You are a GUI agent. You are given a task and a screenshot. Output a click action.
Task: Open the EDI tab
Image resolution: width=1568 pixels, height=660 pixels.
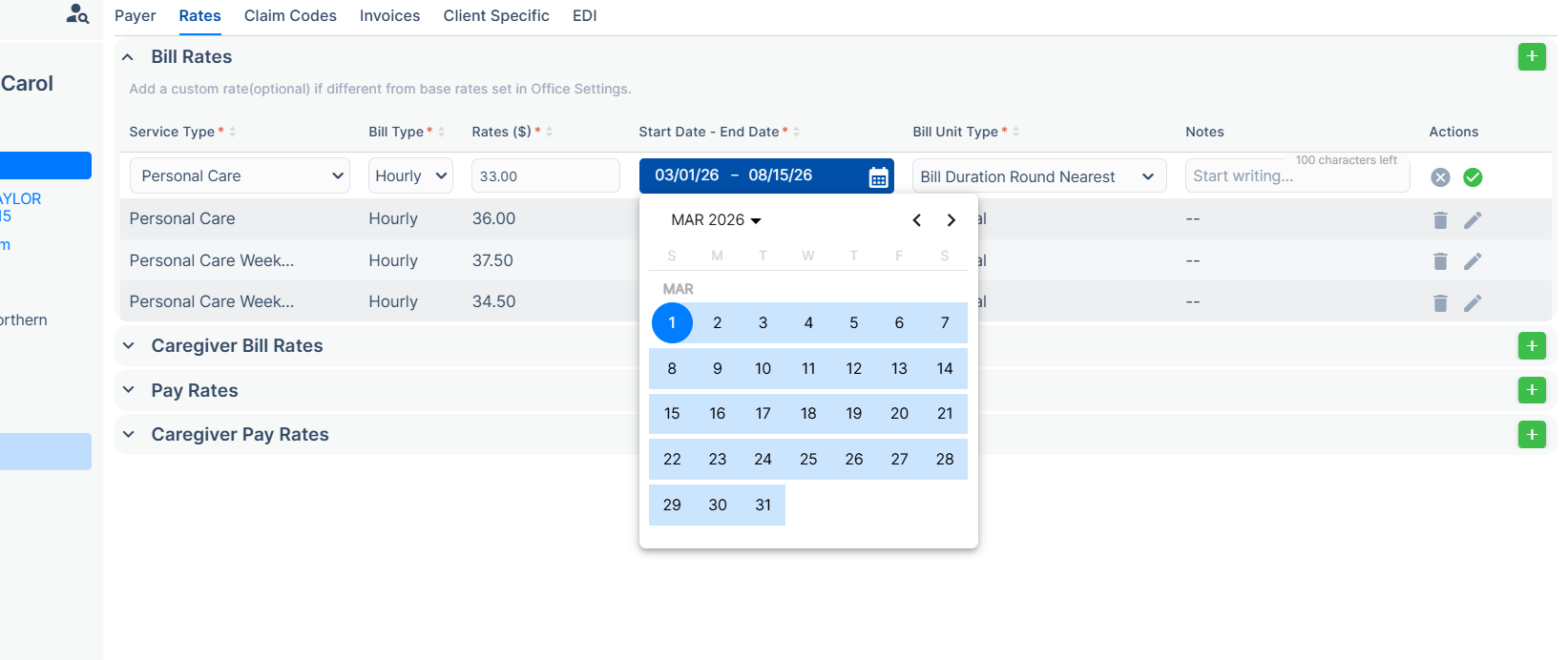585,15
